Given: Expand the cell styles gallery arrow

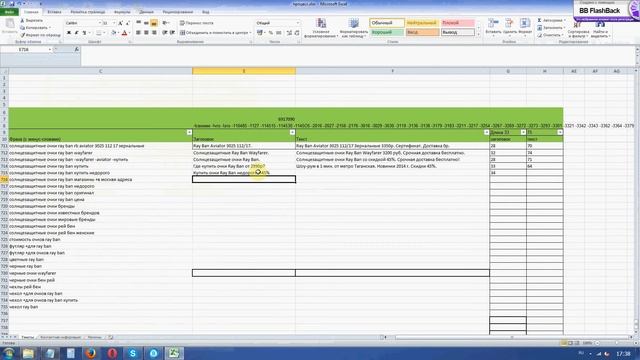Looking at the screenshot, I should point(479,35).
